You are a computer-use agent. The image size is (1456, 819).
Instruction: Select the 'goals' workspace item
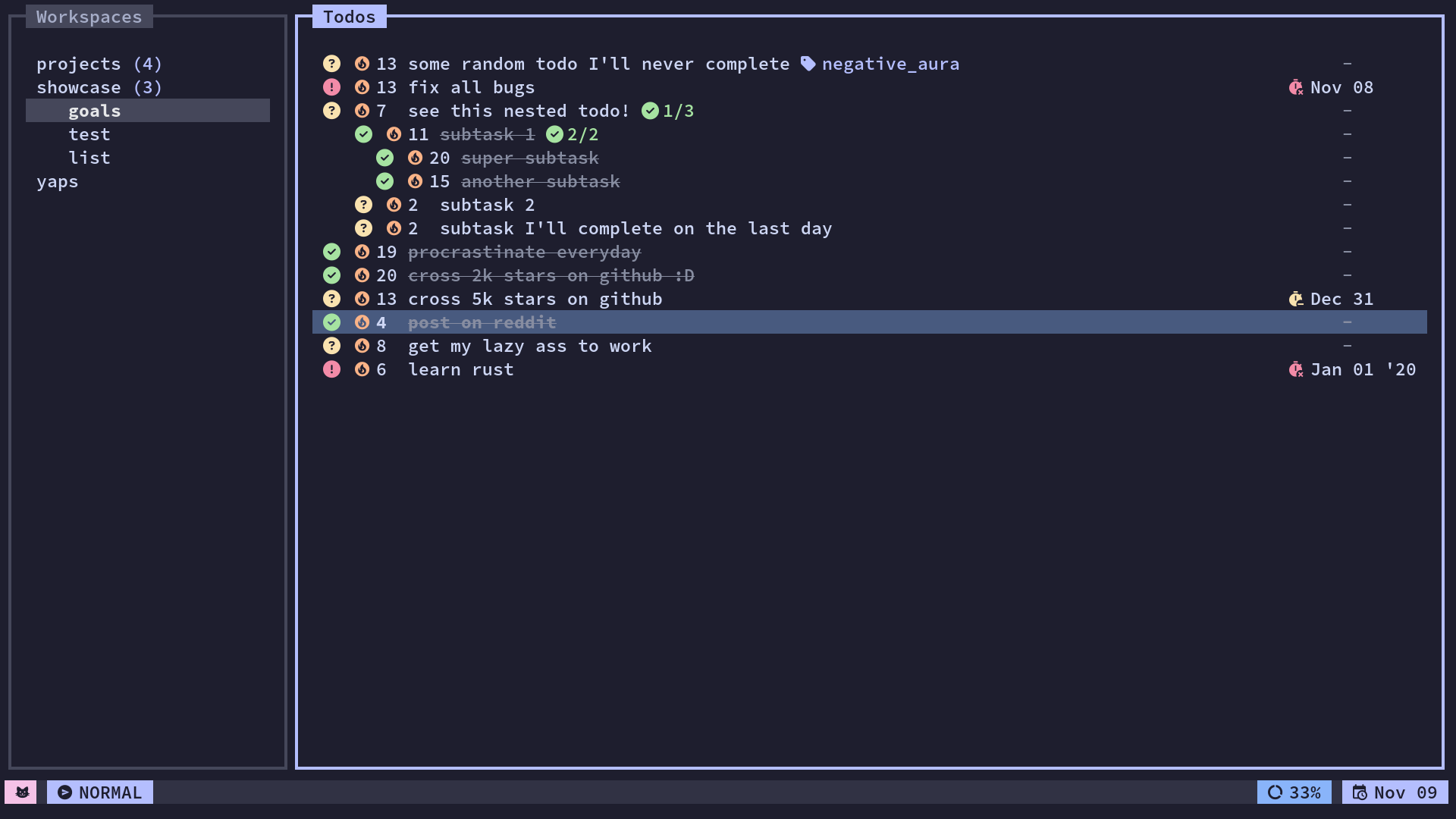pyautogui.click(x=94, y=110)
